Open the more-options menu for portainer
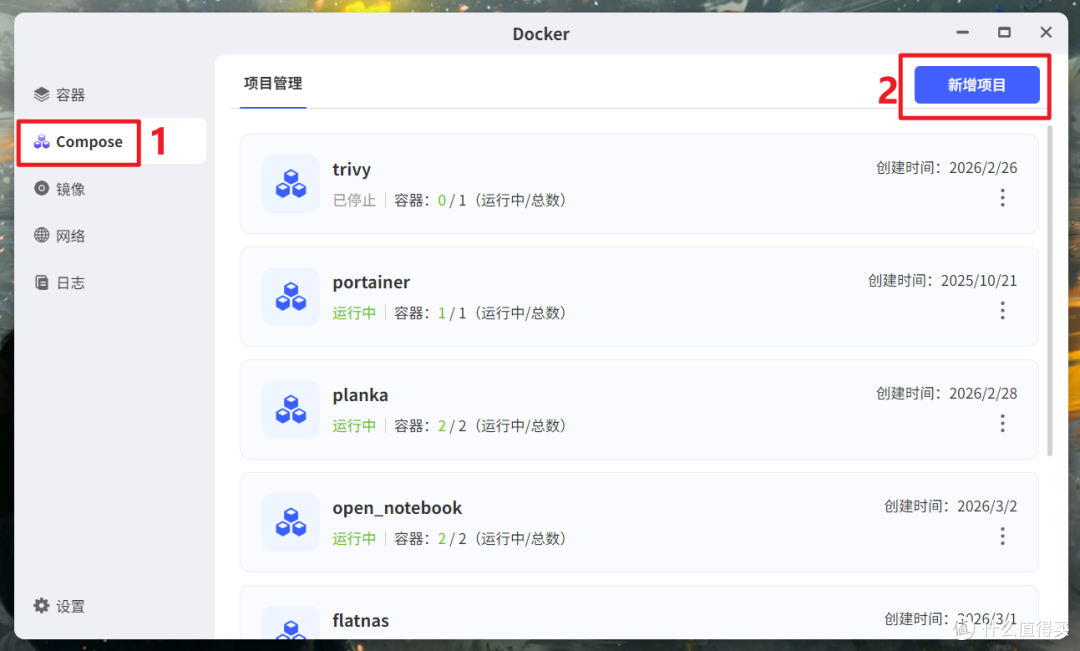This screenshot has height=651, width=1080. point(1002,311)
